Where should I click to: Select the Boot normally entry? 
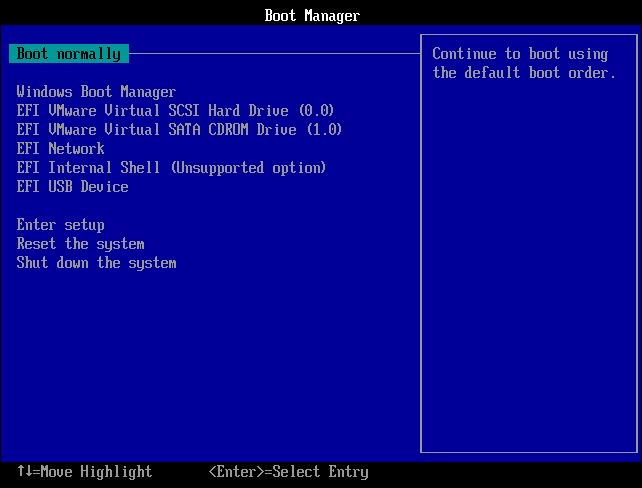click(69, 54)
